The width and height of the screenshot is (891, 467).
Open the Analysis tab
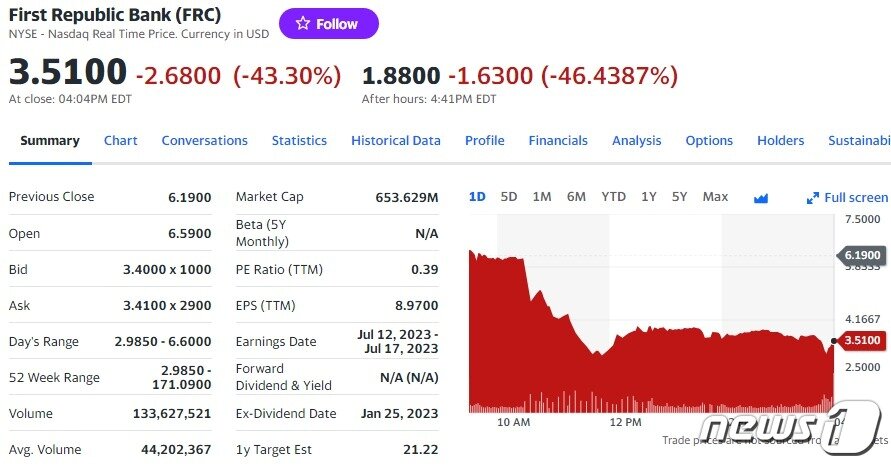point(637,141)
